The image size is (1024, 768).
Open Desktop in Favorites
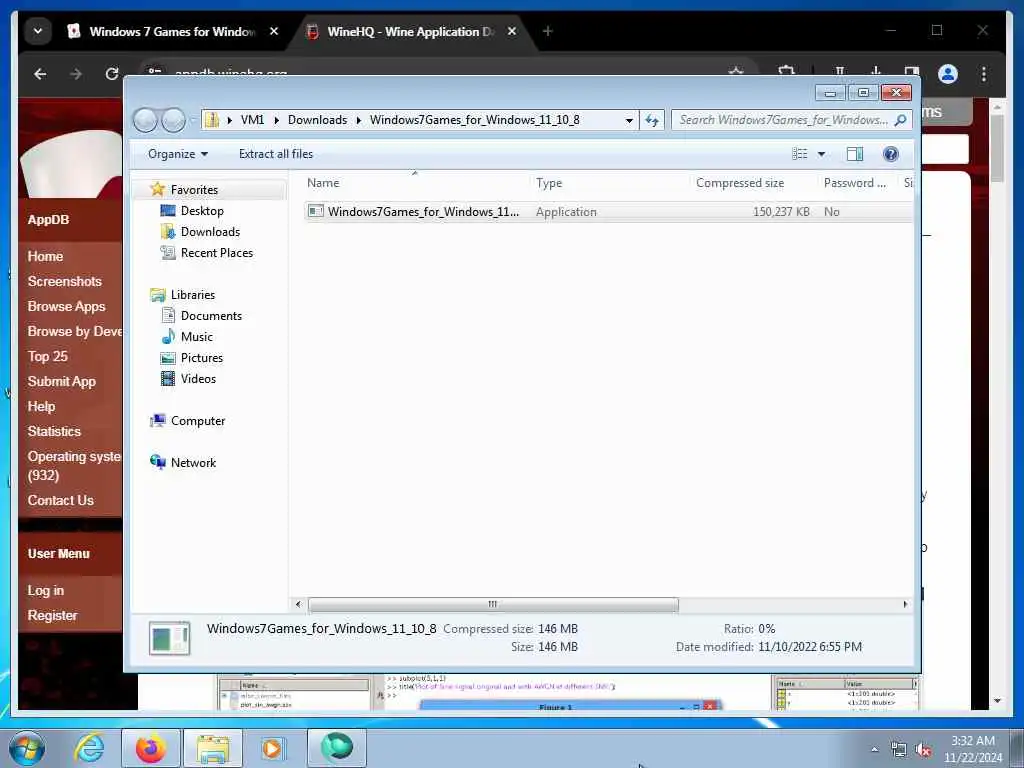pyautogui.click(x=202, y=211)
